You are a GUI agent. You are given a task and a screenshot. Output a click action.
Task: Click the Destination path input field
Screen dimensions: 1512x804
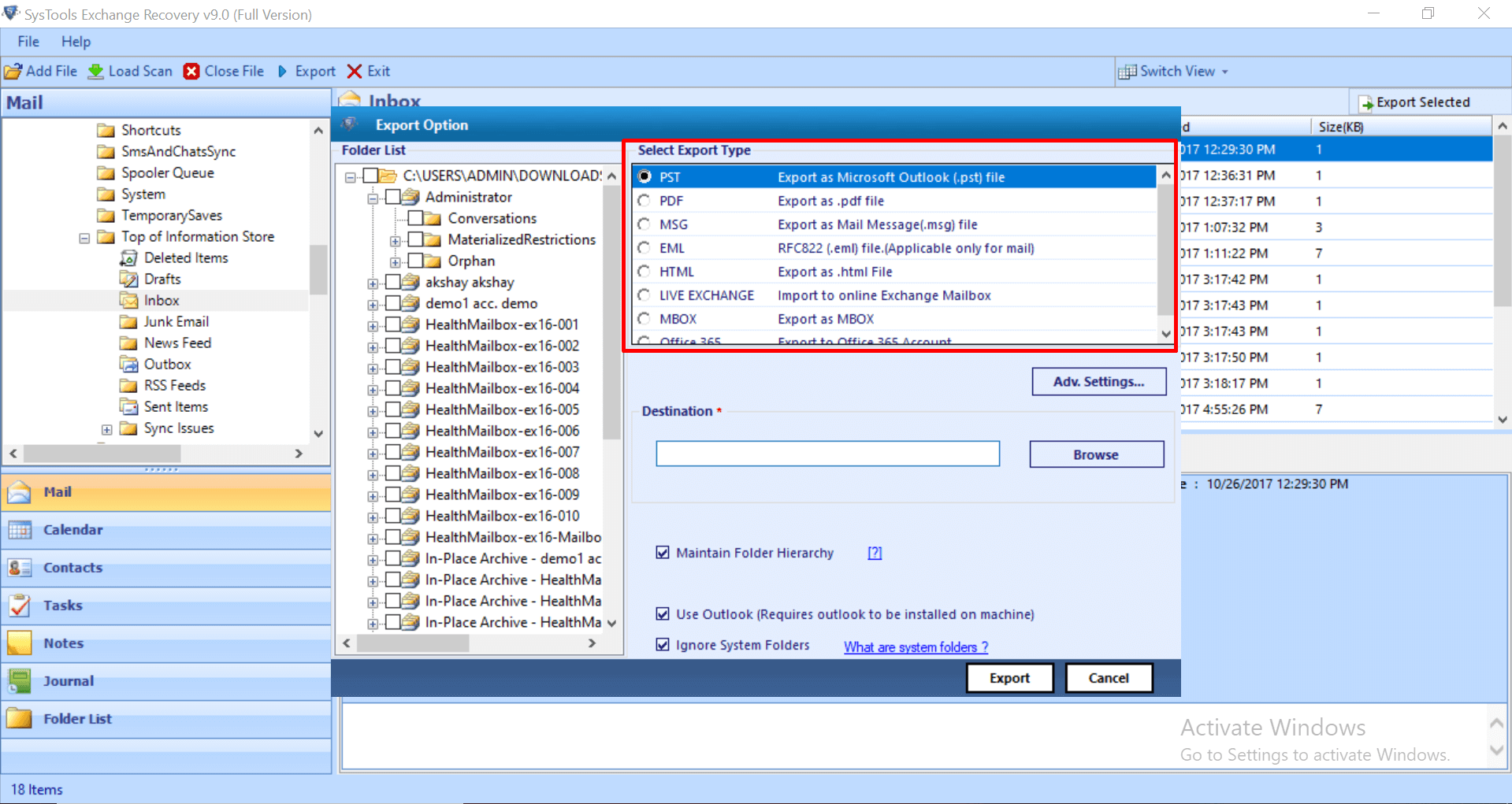point(827,454)
